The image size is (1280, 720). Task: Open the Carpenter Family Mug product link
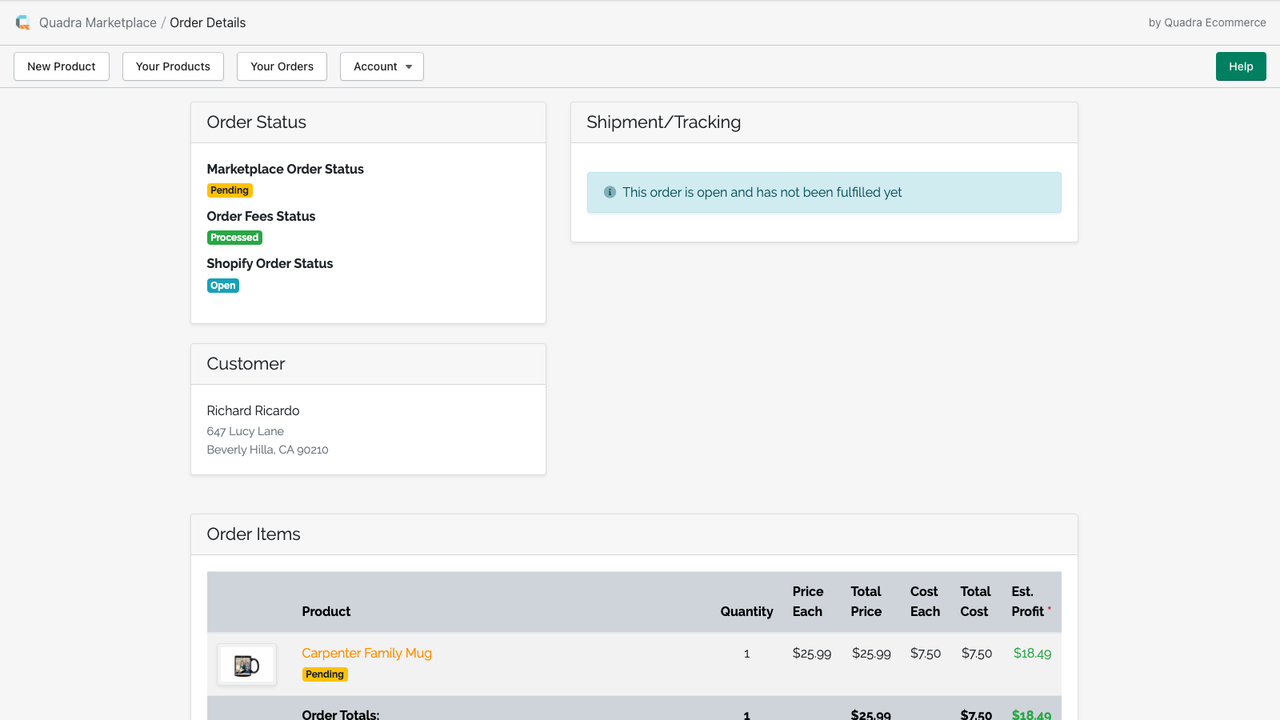point(366,653)
